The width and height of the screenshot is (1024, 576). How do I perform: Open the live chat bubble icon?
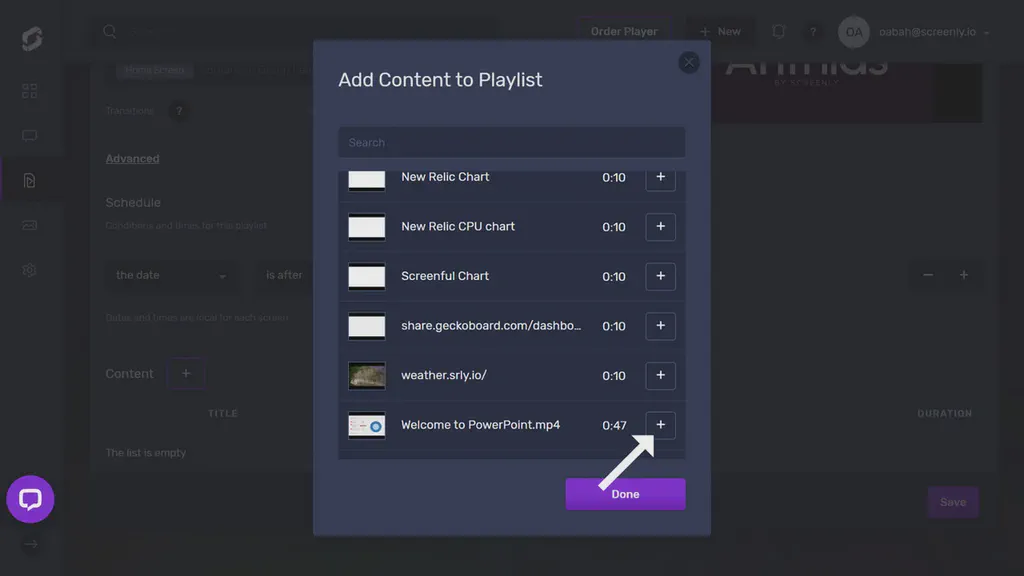pos(30,500)
